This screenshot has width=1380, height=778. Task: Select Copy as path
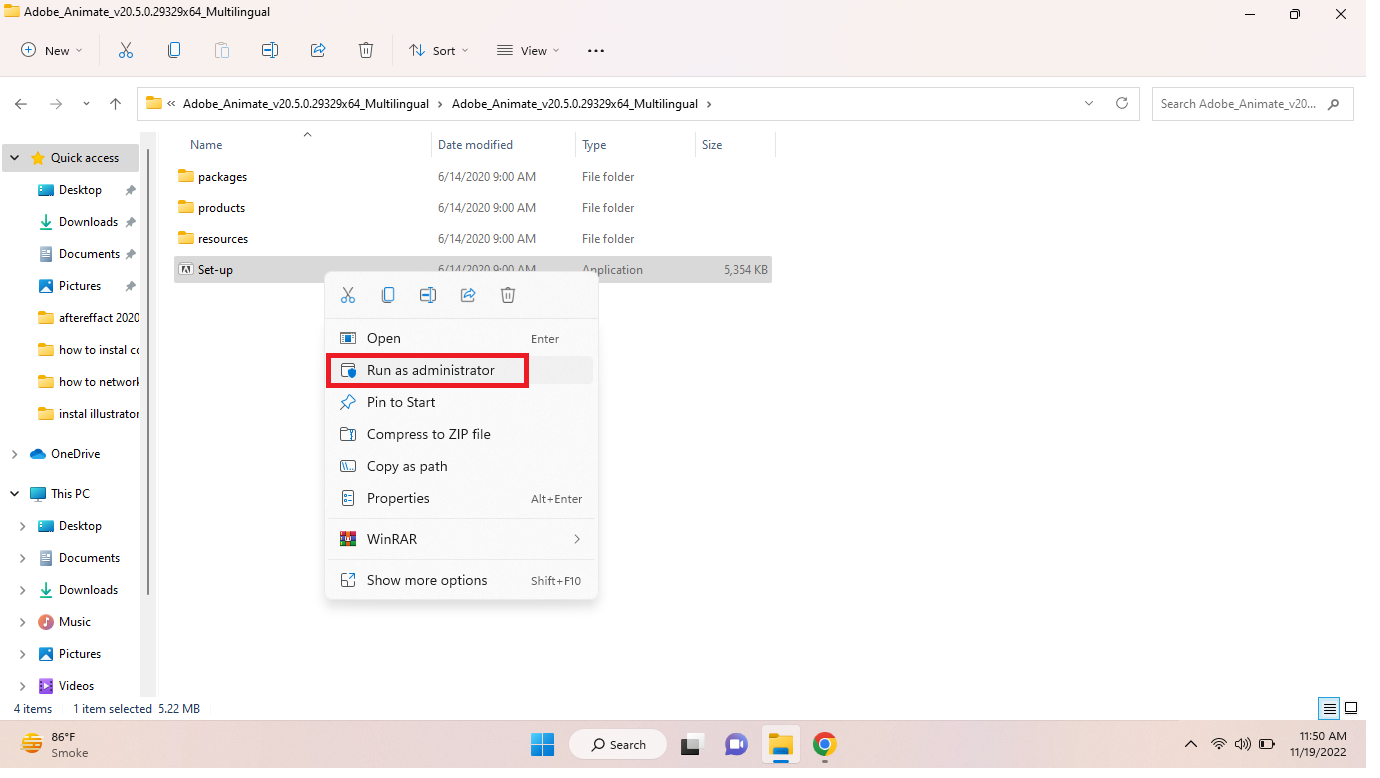point(461,466)
